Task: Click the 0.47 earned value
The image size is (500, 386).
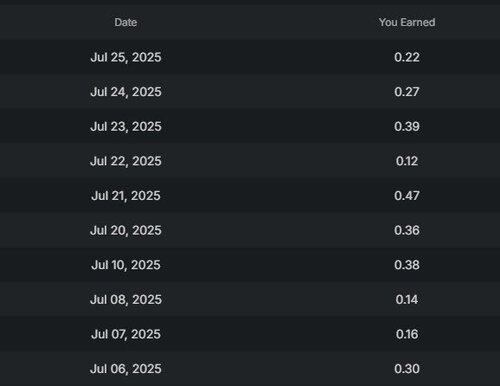Action: (407, 196)
